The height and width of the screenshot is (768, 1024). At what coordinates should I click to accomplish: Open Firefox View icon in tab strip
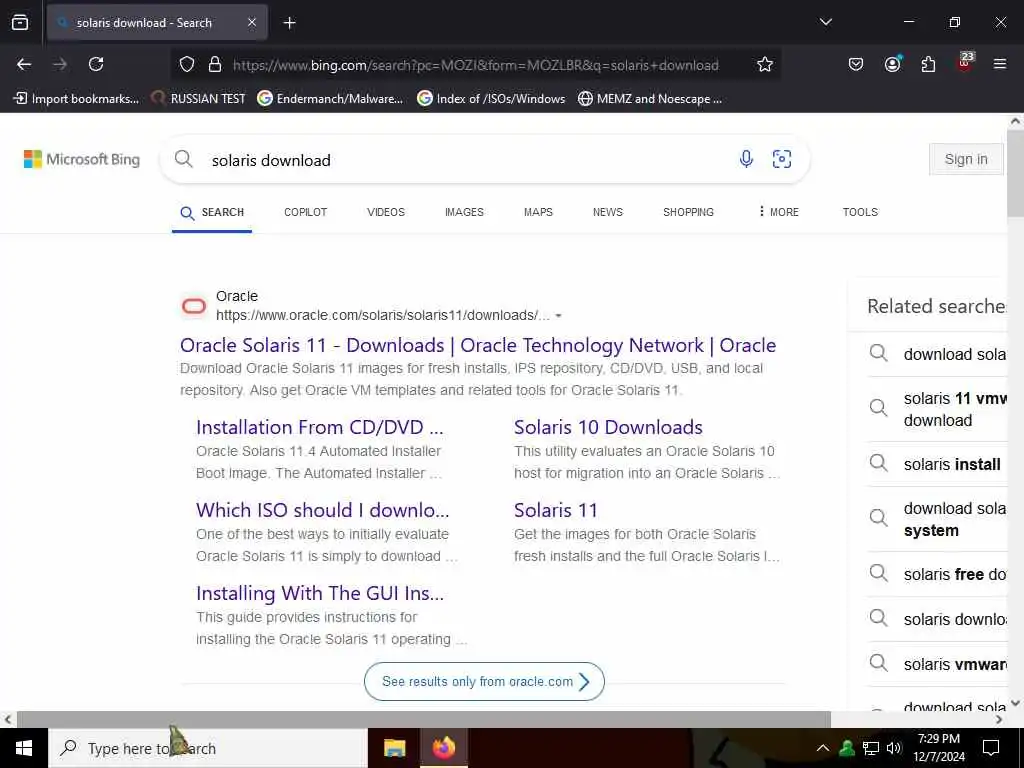20,22
